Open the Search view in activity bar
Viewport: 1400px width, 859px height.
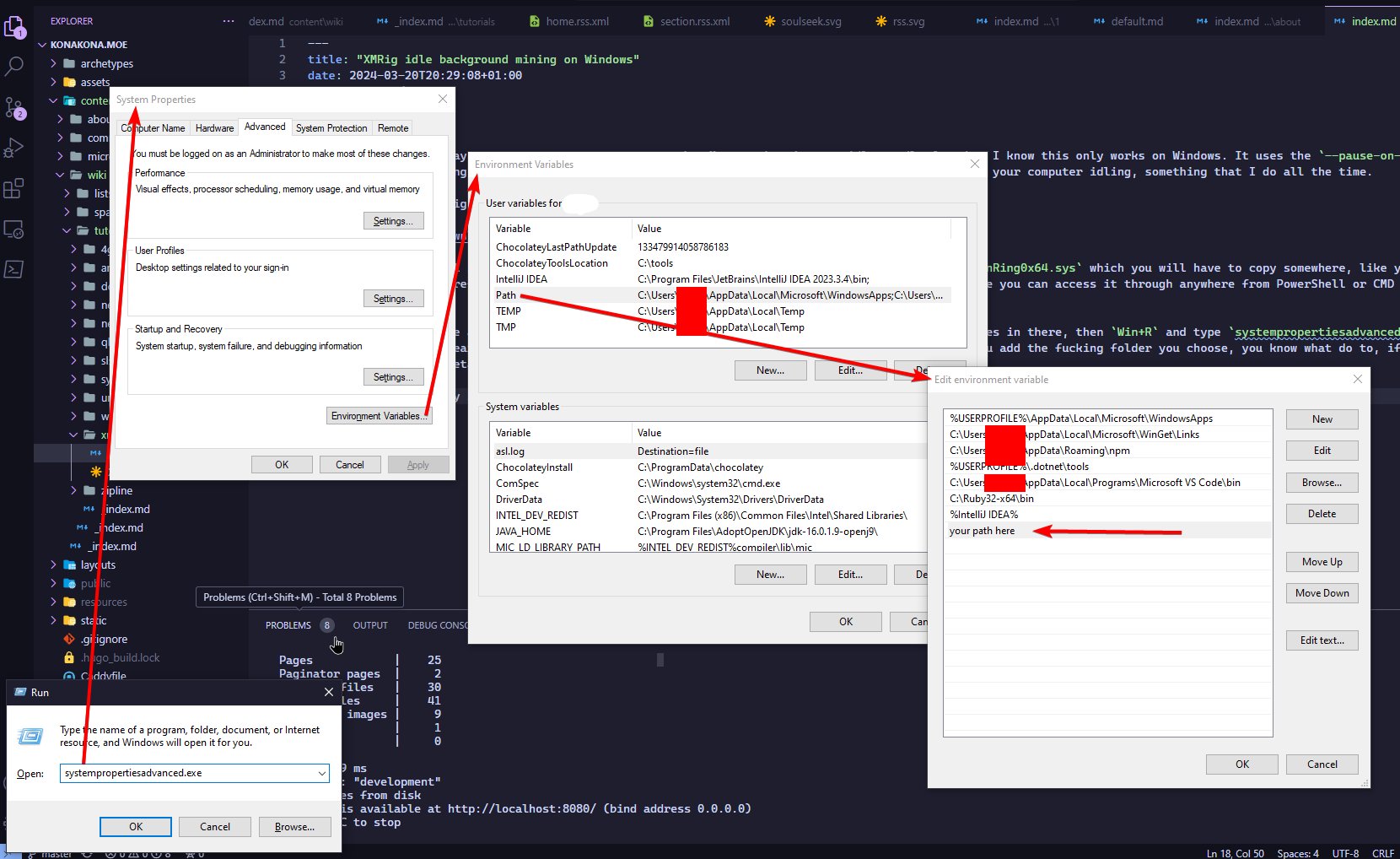pyautogui.click(x=14, y=67)
